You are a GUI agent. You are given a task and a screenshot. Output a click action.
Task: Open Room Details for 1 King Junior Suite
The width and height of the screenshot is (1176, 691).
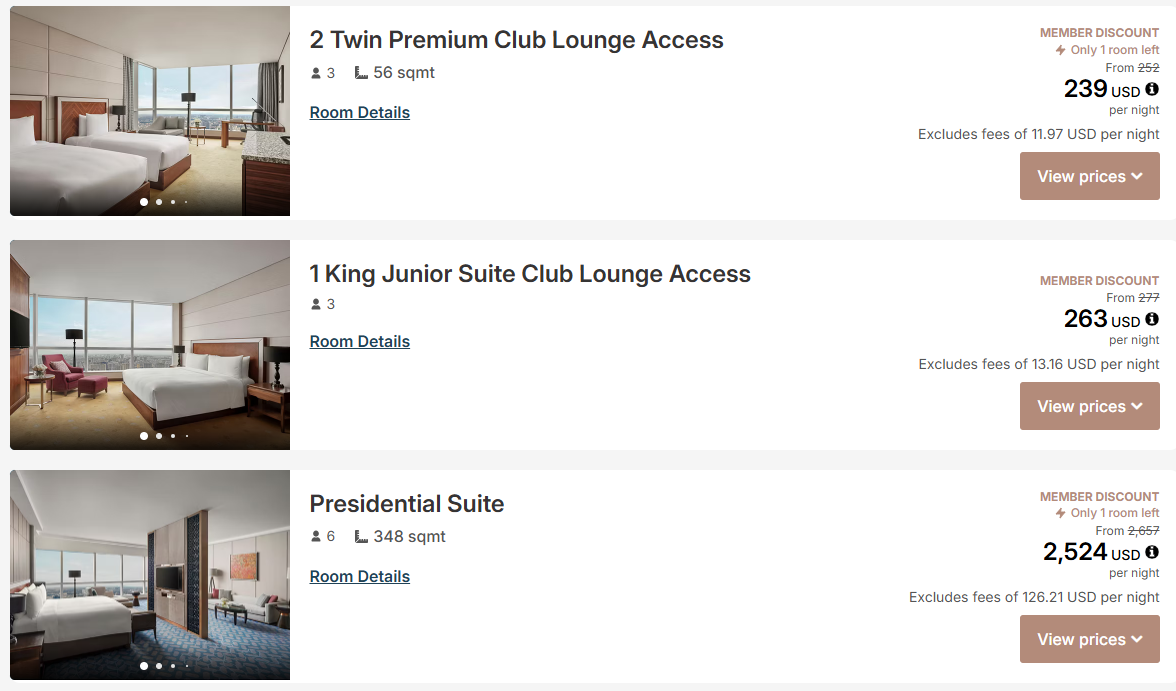360,341
